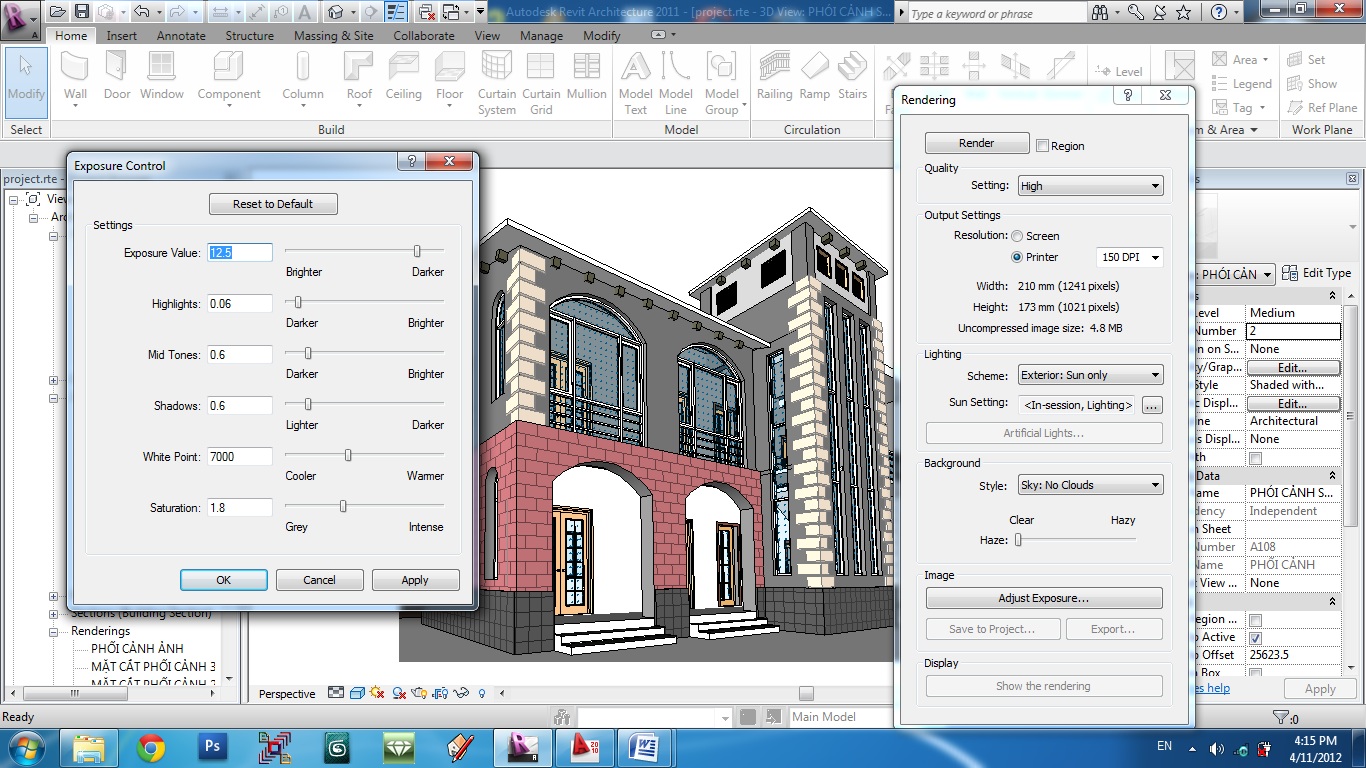The height and width of the screenshot is (768, 1366).
Task: Click the Adjust Exposure button
Action: point(1044,598)
